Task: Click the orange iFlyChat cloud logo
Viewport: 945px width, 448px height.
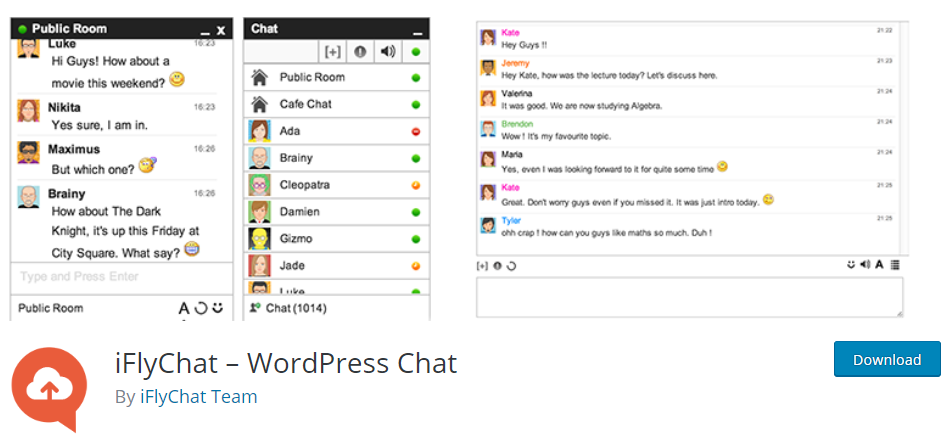Action: coord(49,390)
